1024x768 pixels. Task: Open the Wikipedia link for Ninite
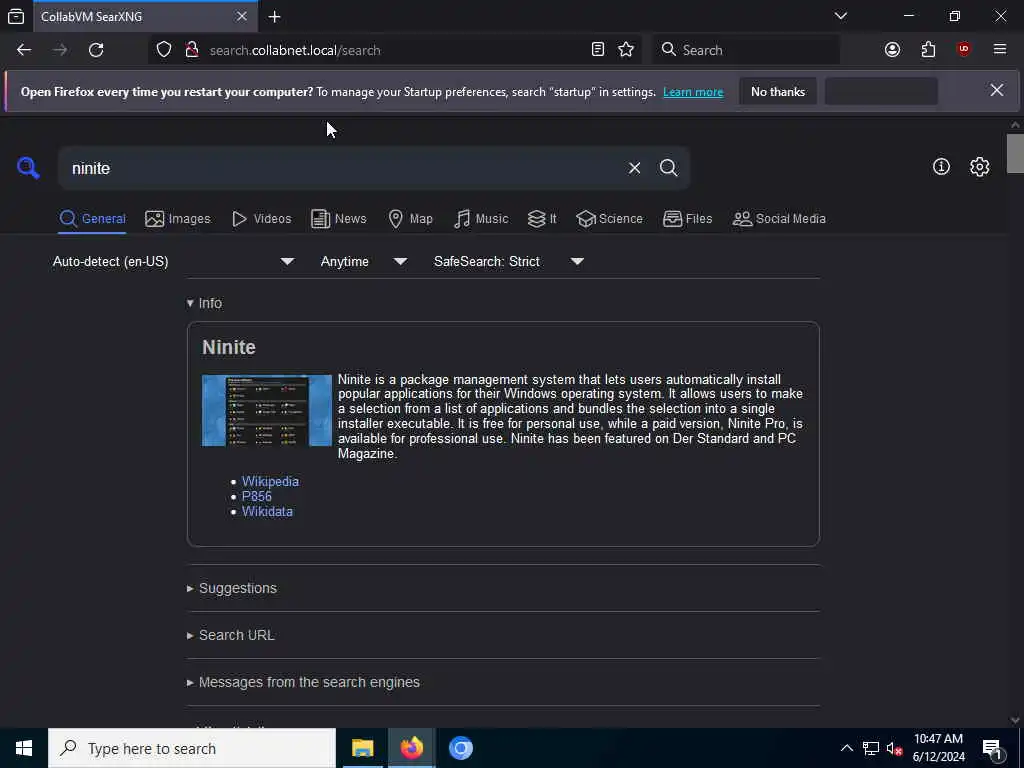pos(270,481)
